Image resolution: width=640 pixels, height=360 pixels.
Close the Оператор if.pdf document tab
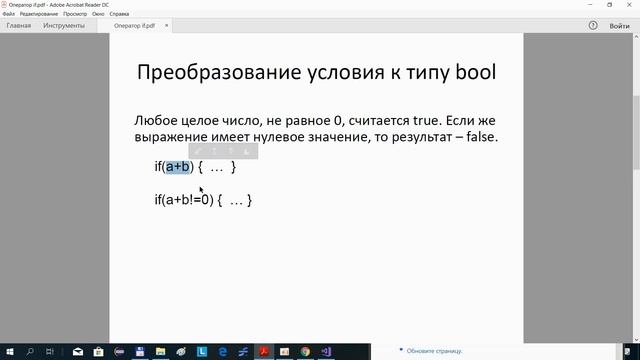pyautogui.click(x=167, y=25)
